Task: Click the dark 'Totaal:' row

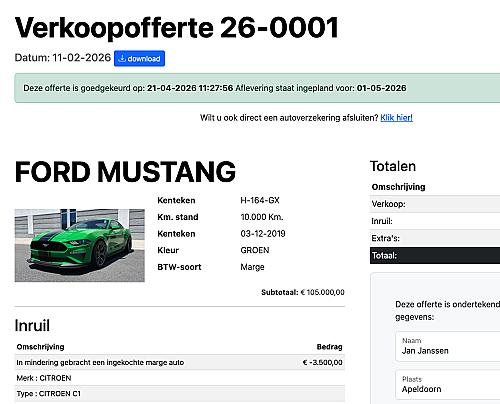Action: pos(435,256)
